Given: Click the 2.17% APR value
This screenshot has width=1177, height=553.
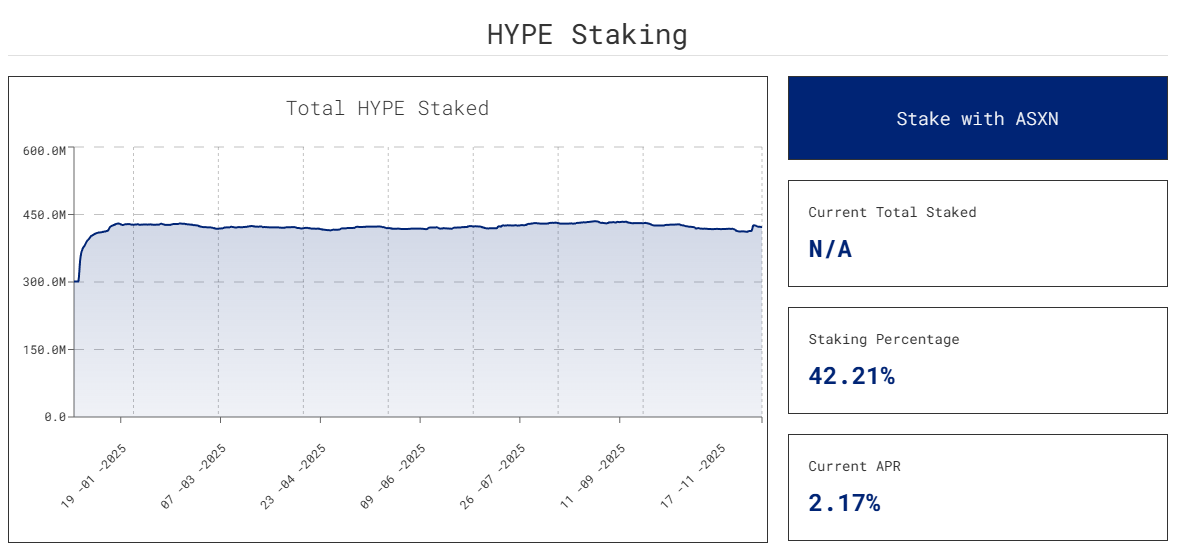Looking at the screenshot, I should [x=844, y=503].
